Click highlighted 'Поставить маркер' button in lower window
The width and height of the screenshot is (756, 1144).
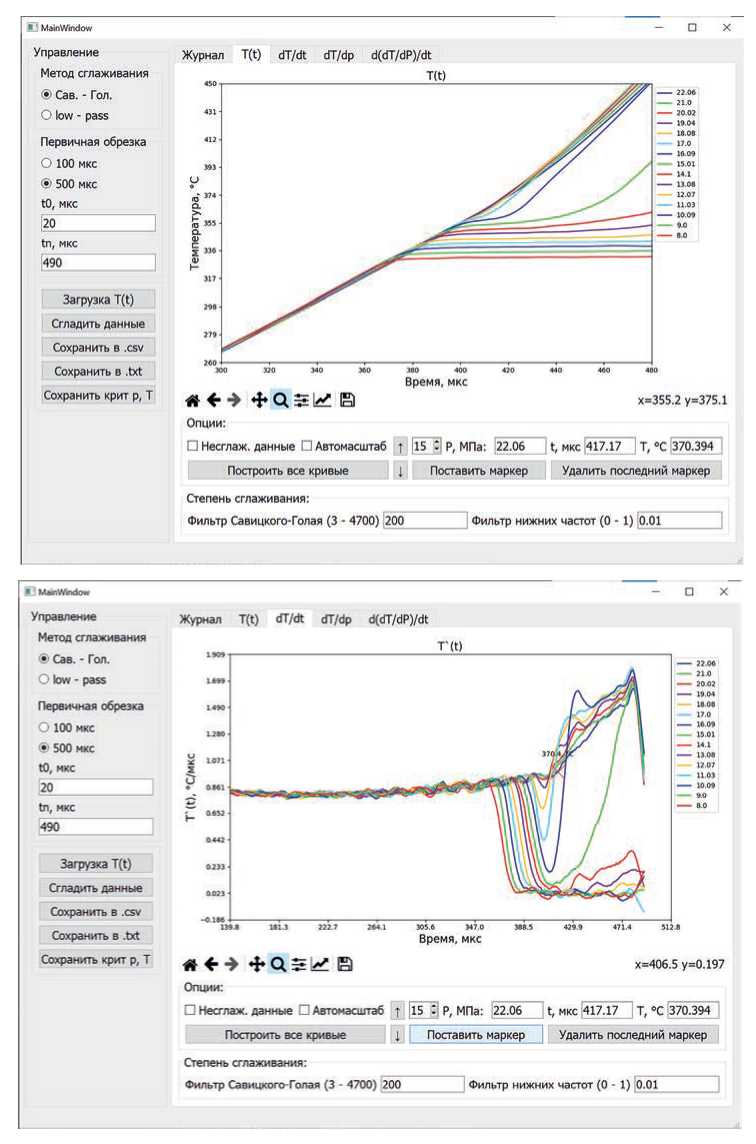(475, 1035)
